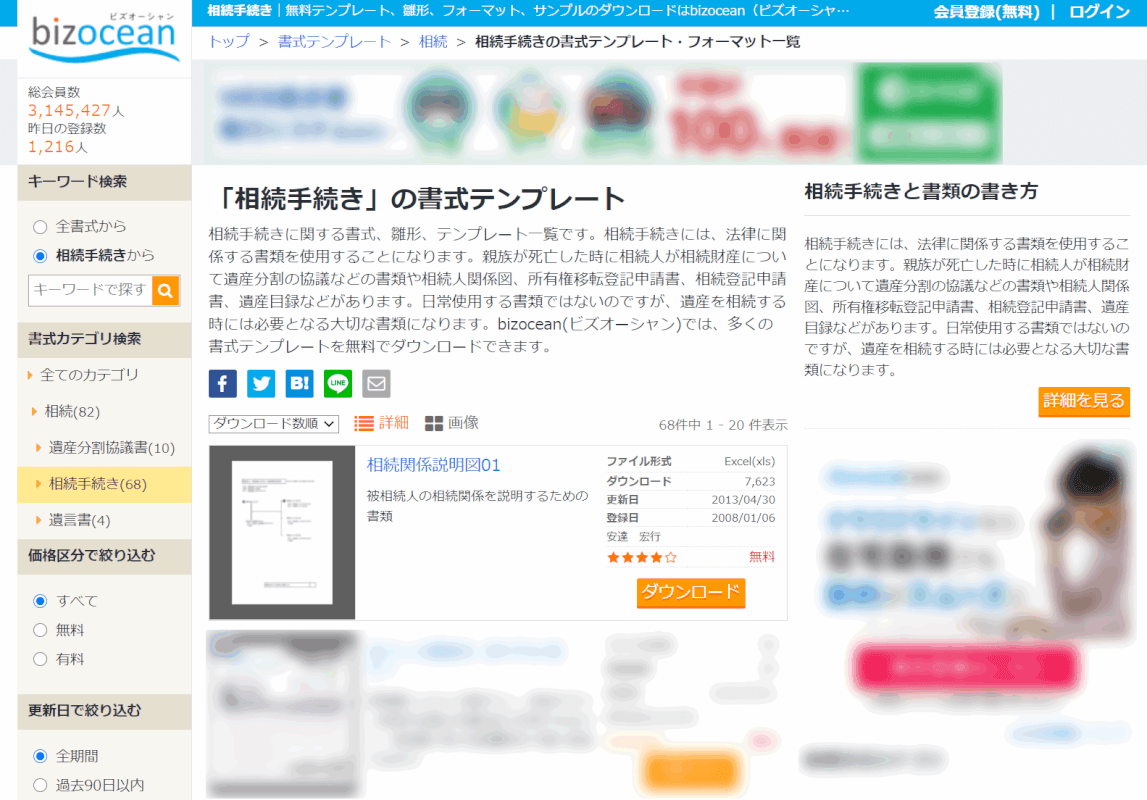Click the keyword search input field

pyautogui.click(x=90, y=291)
